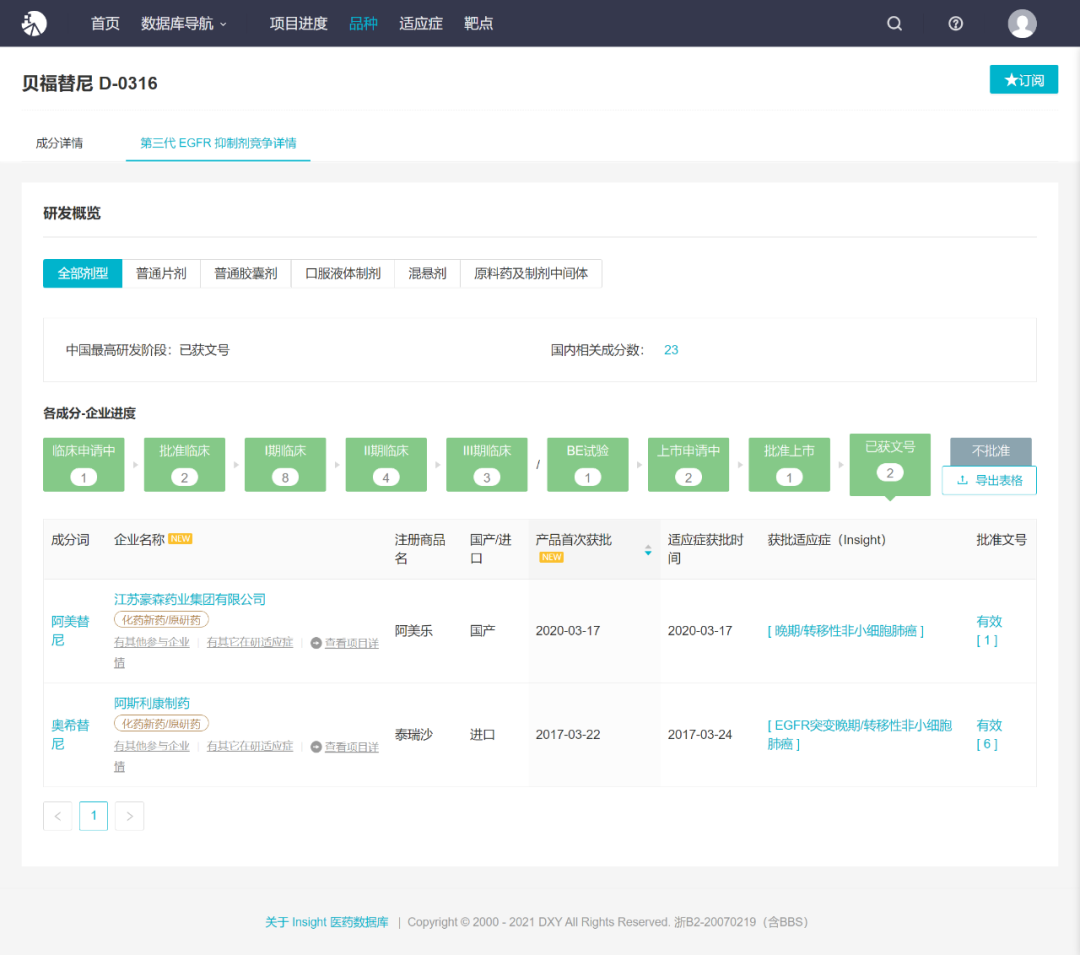Viewport: 1080px width, 955px height.
Task: Open the 奥希替尼 ingredient link
Action: pos(70,735)
